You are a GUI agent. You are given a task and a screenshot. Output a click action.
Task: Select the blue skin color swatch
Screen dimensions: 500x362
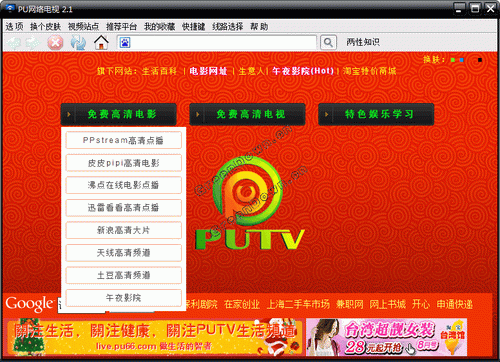pyautogui.click(x=462, y=60)
